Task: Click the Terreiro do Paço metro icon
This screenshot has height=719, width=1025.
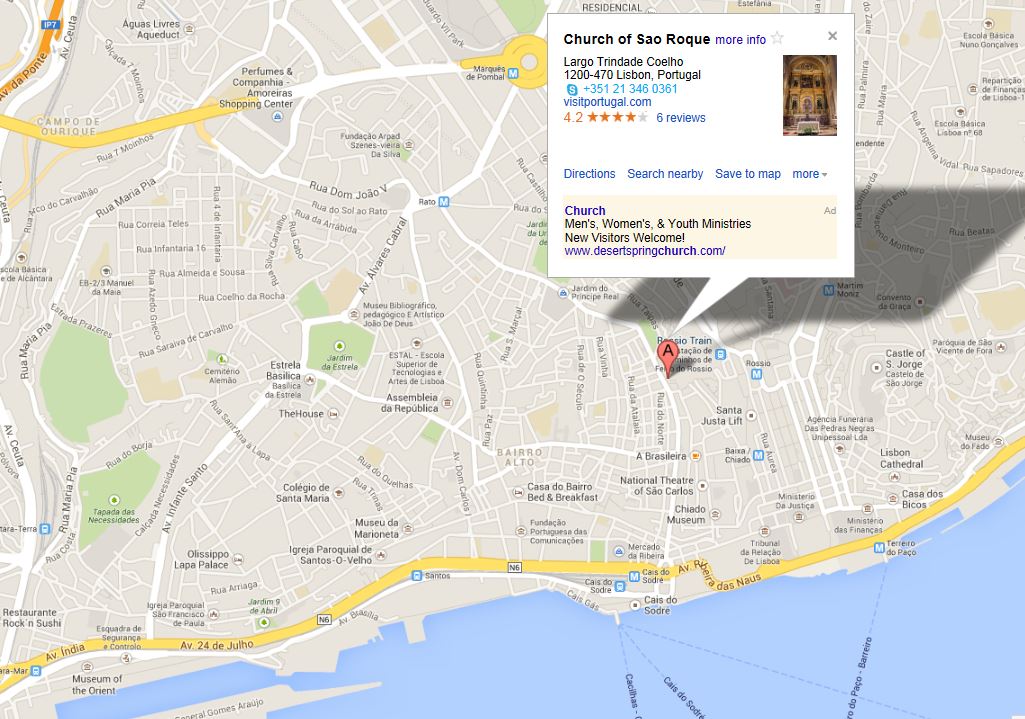Action: (879, 548)
